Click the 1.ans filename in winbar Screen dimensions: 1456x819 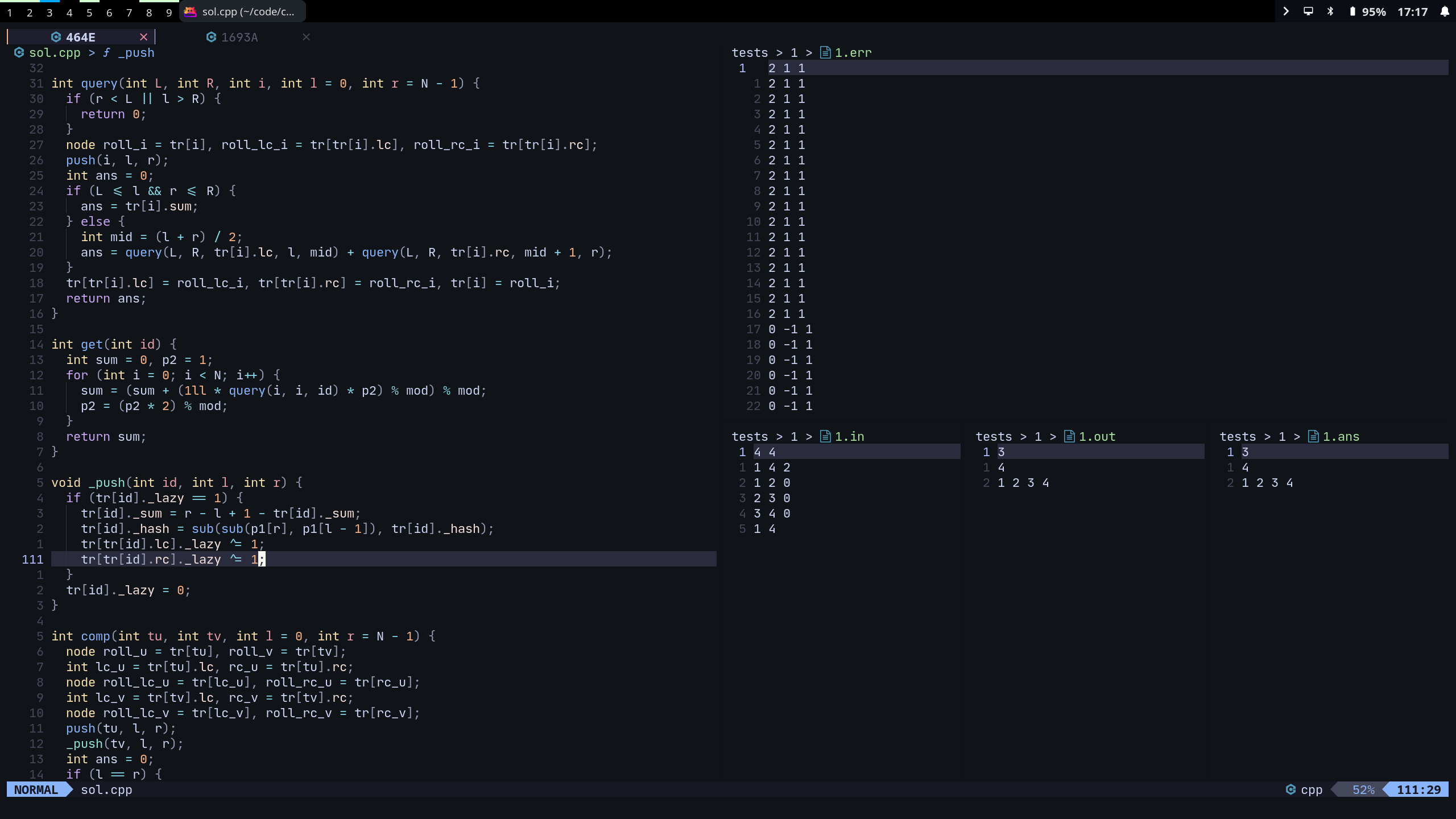pyautogui.click(x=1341, y=436)
